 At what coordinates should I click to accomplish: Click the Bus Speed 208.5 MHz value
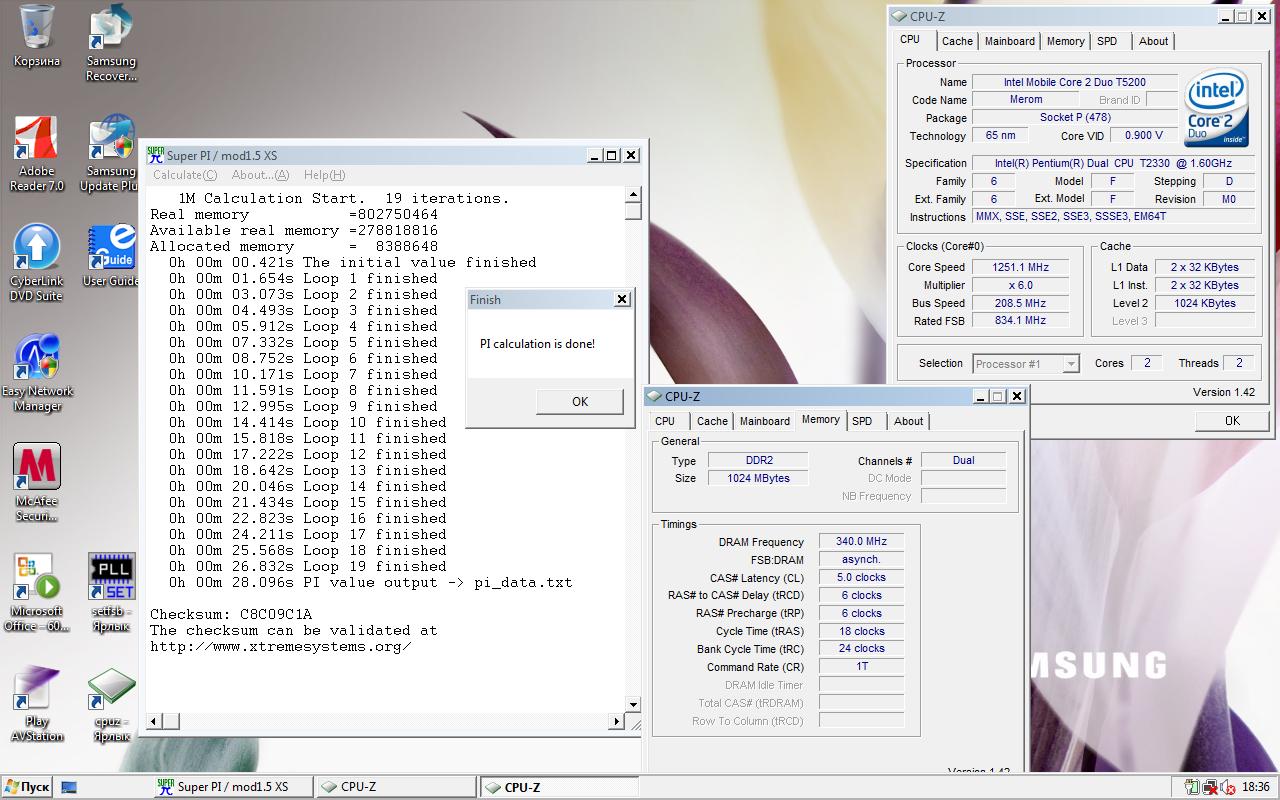click(x=1020, y=303)
